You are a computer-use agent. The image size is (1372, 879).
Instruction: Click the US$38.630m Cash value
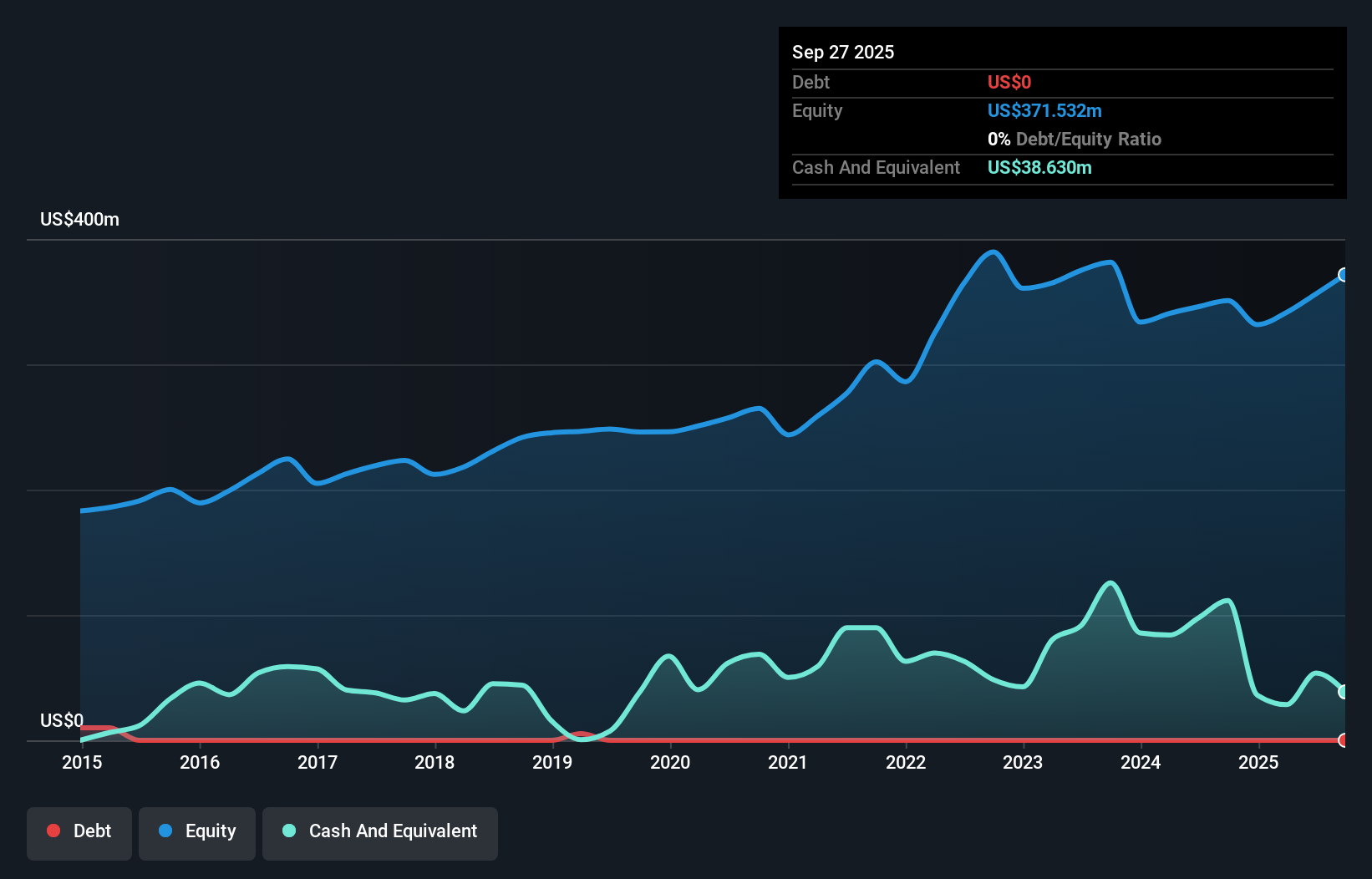click(x=1039, y=167)
